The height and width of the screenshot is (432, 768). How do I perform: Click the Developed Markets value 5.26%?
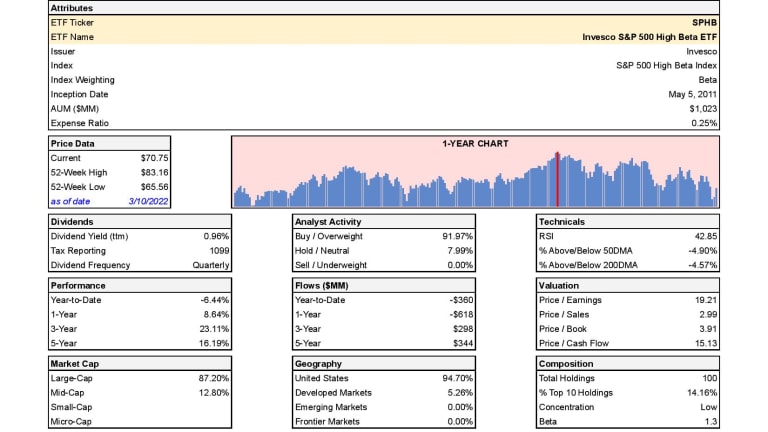[x=460, y=393]
